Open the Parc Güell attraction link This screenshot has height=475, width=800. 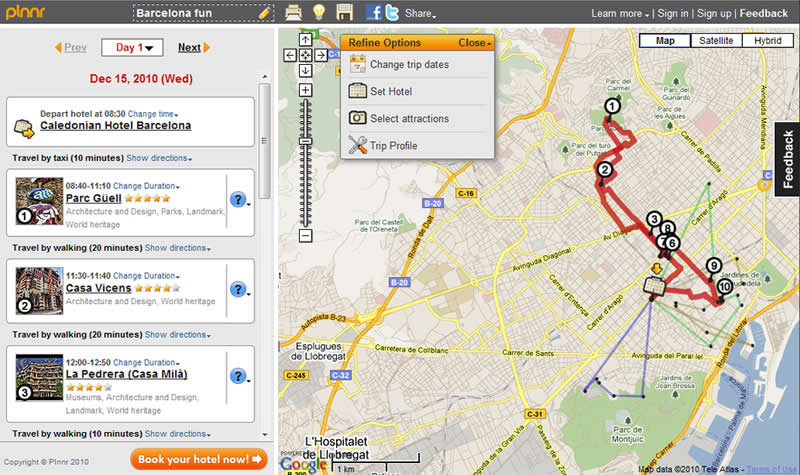point(93,198)
